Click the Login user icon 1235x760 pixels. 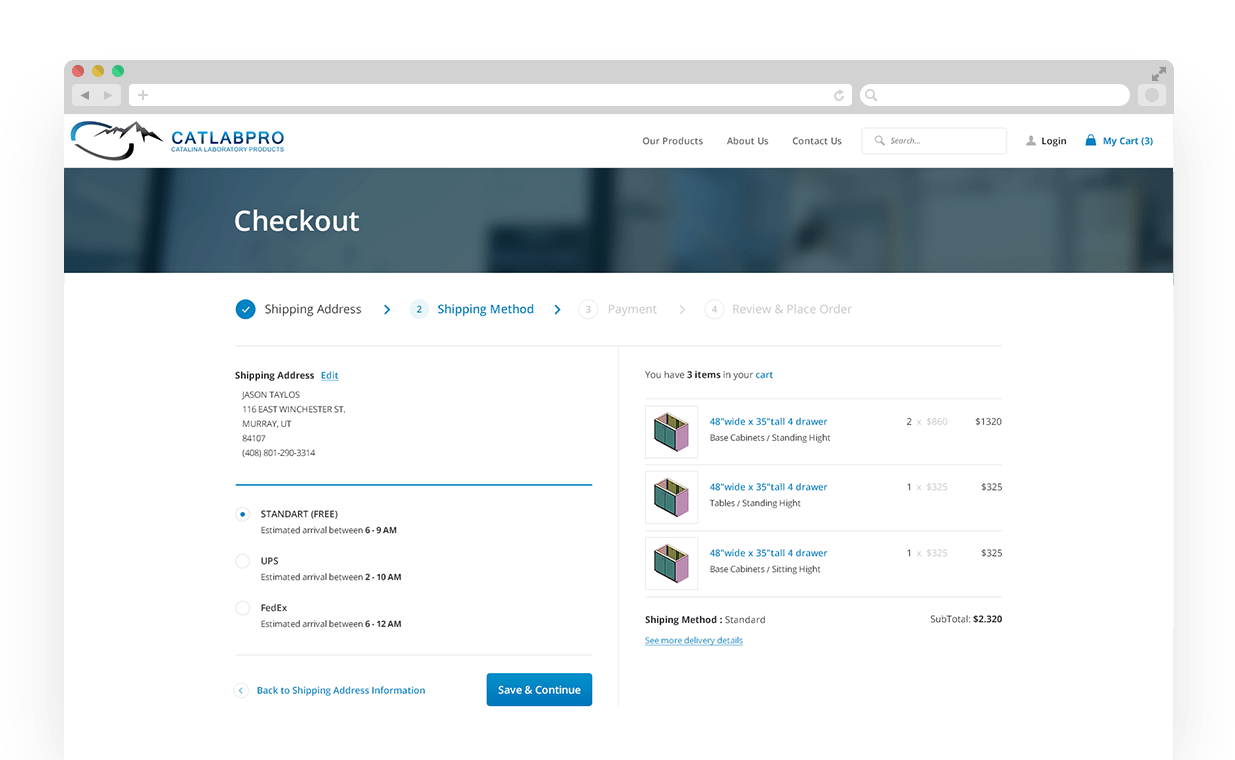click(x=1030, y=141)
